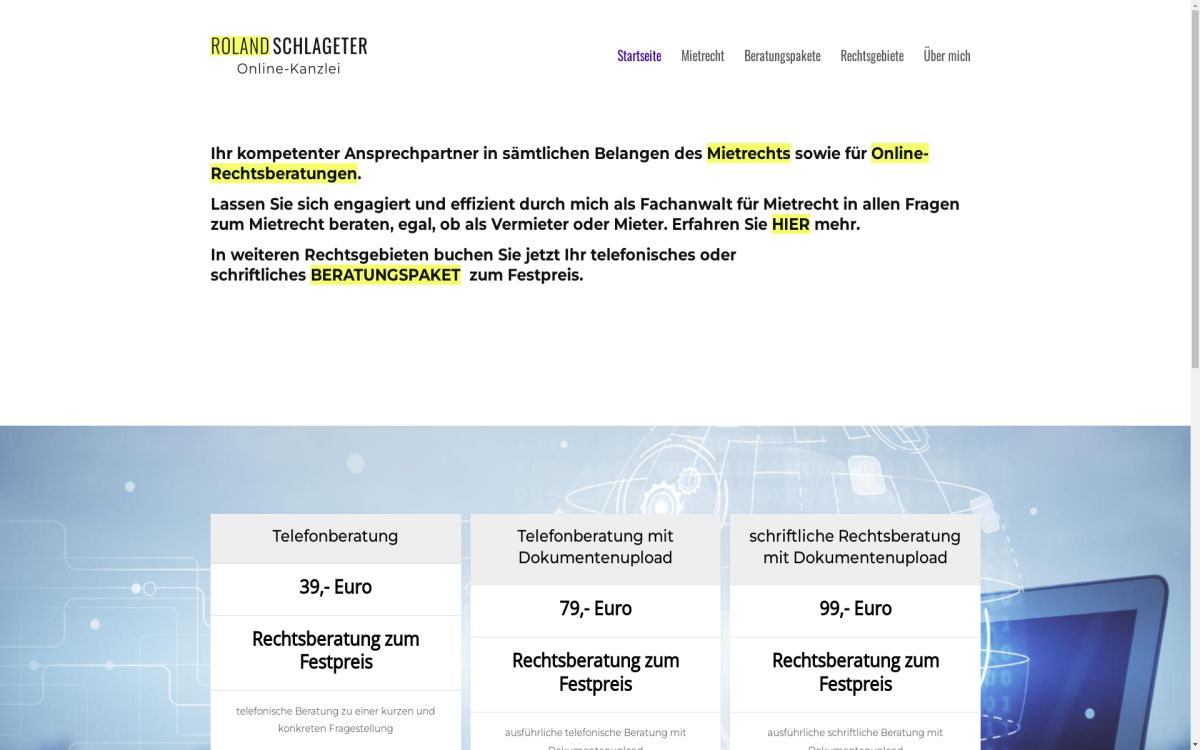Viewport: 1200px width, 750px height.
Task: Select schriftliche Rechtsberatung mit Dokumentenupload card
Action: click(855, 546)
